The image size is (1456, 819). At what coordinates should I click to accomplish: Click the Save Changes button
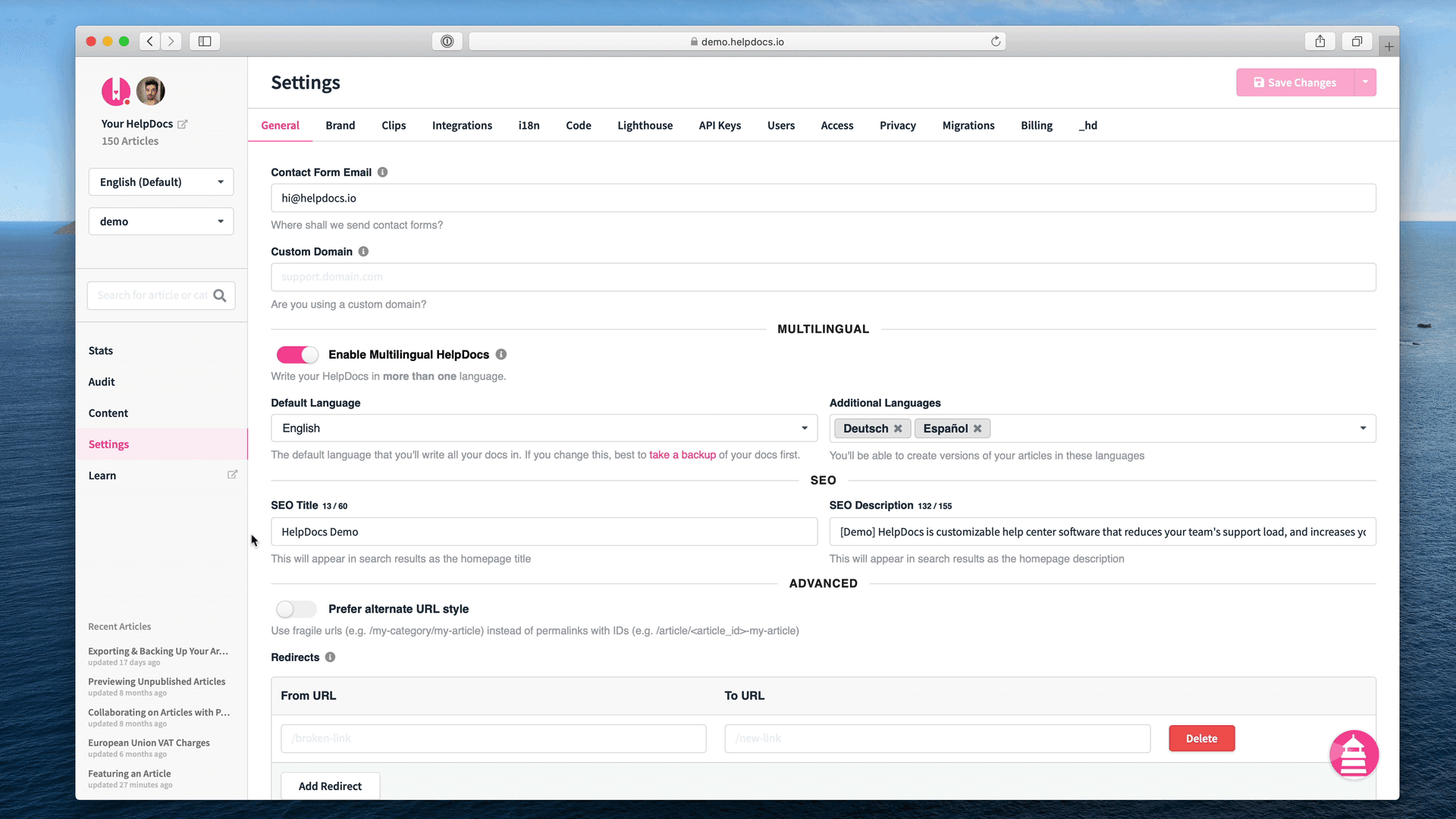click(1295, 82)
